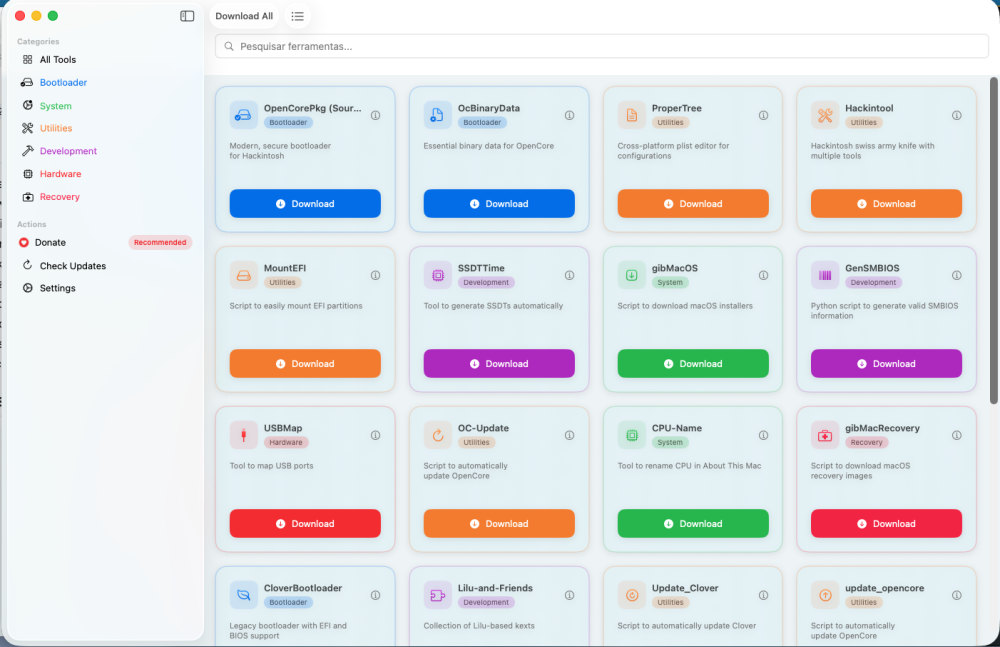Screen dimensions: 1000x647
Task: Click the Hackintool wrench icon
Action: 825,115
